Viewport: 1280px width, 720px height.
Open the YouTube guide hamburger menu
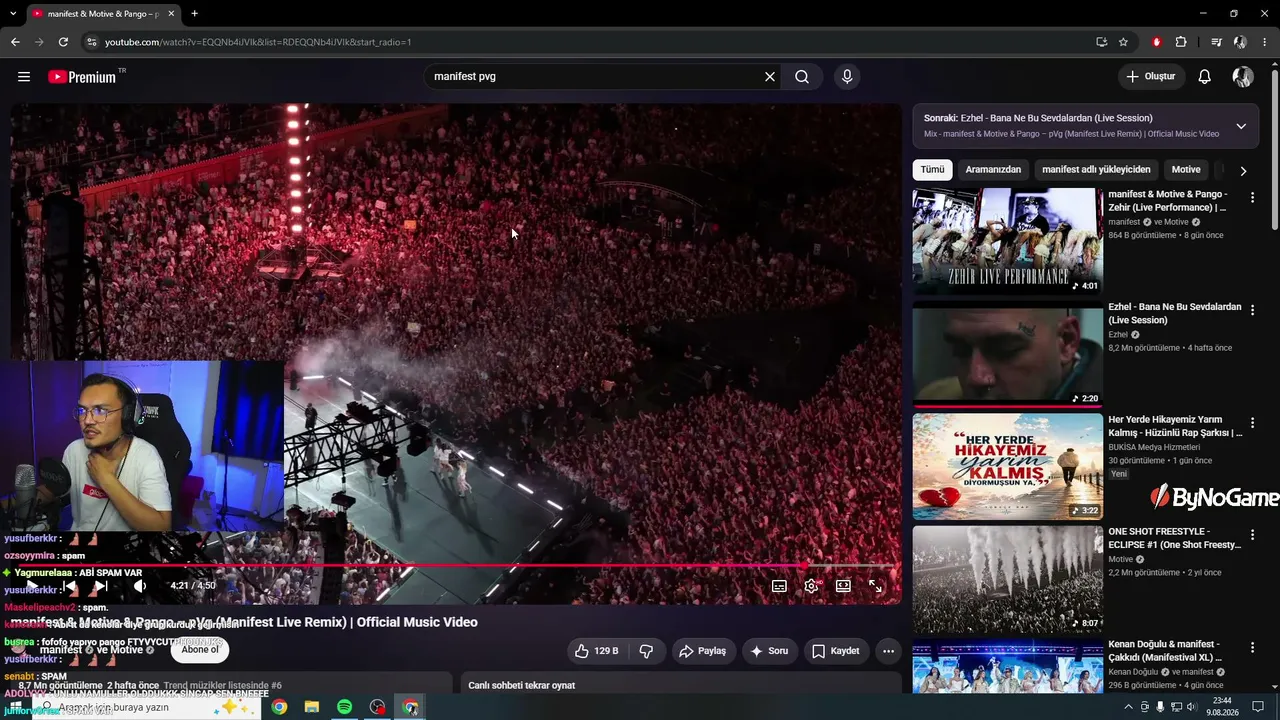click(24, 77)
